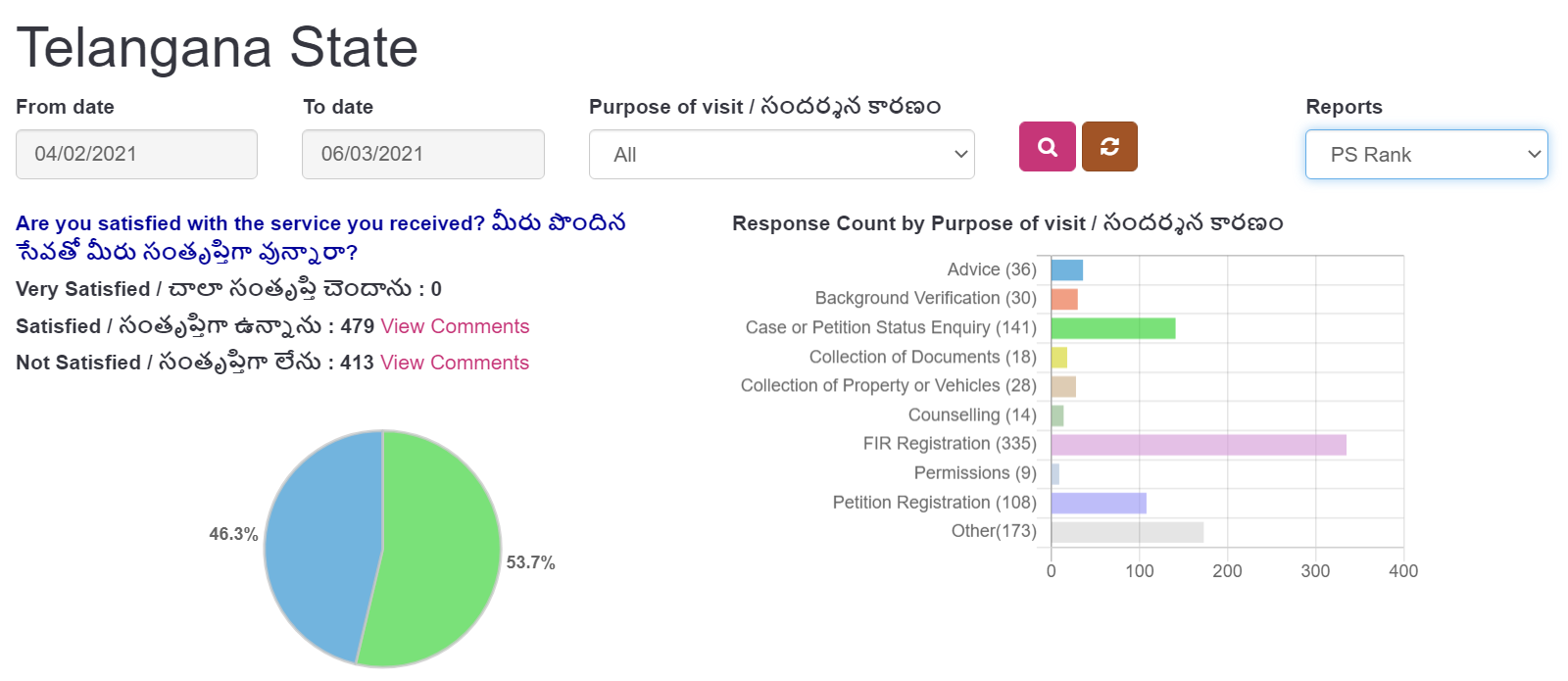
Task: Expand the PS Rank reports dropdown
Action: pyautogui.click(x=1426, y=155)
